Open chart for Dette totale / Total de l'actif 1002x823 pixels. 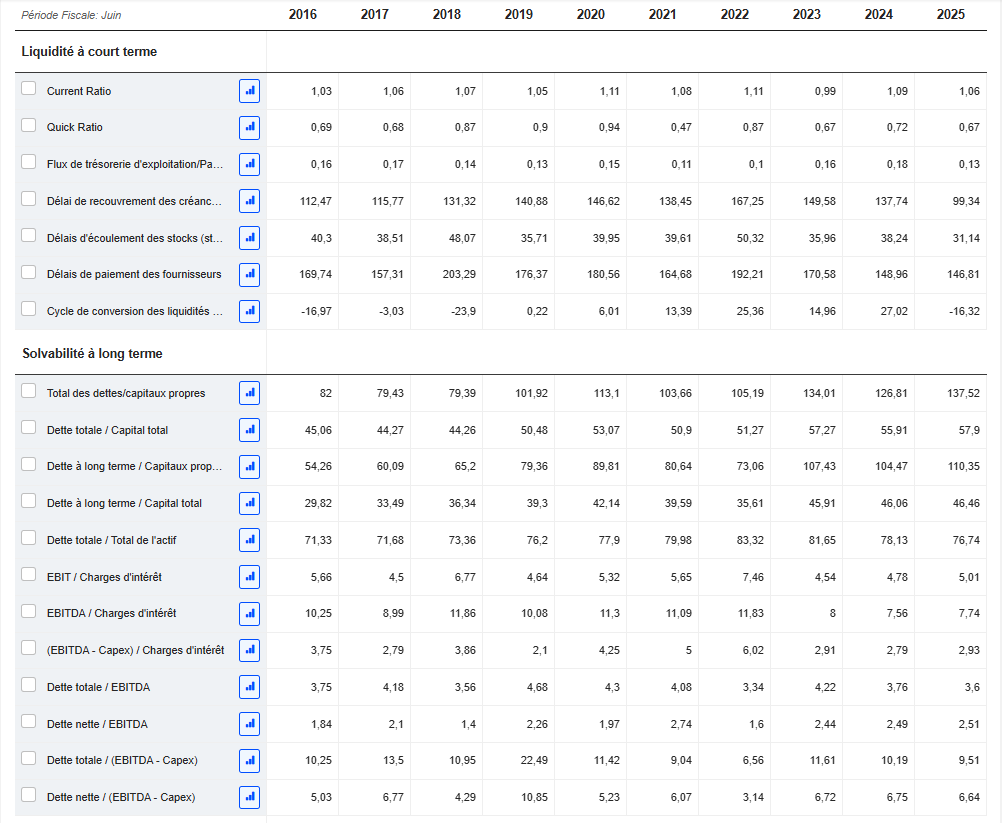[249, 540]
